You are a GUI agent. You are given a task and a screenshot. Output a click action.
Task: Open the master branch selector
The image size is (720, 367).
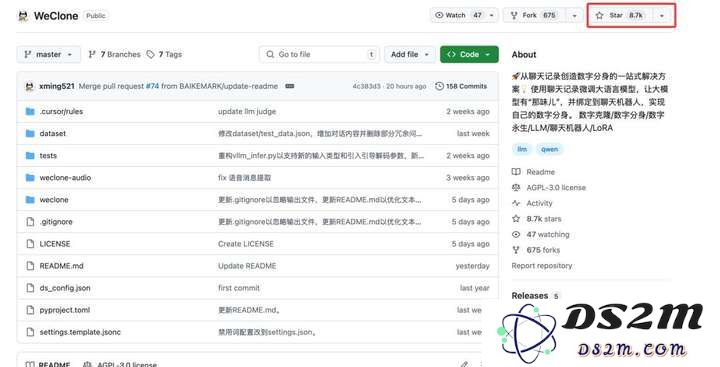tap(49, 54)
